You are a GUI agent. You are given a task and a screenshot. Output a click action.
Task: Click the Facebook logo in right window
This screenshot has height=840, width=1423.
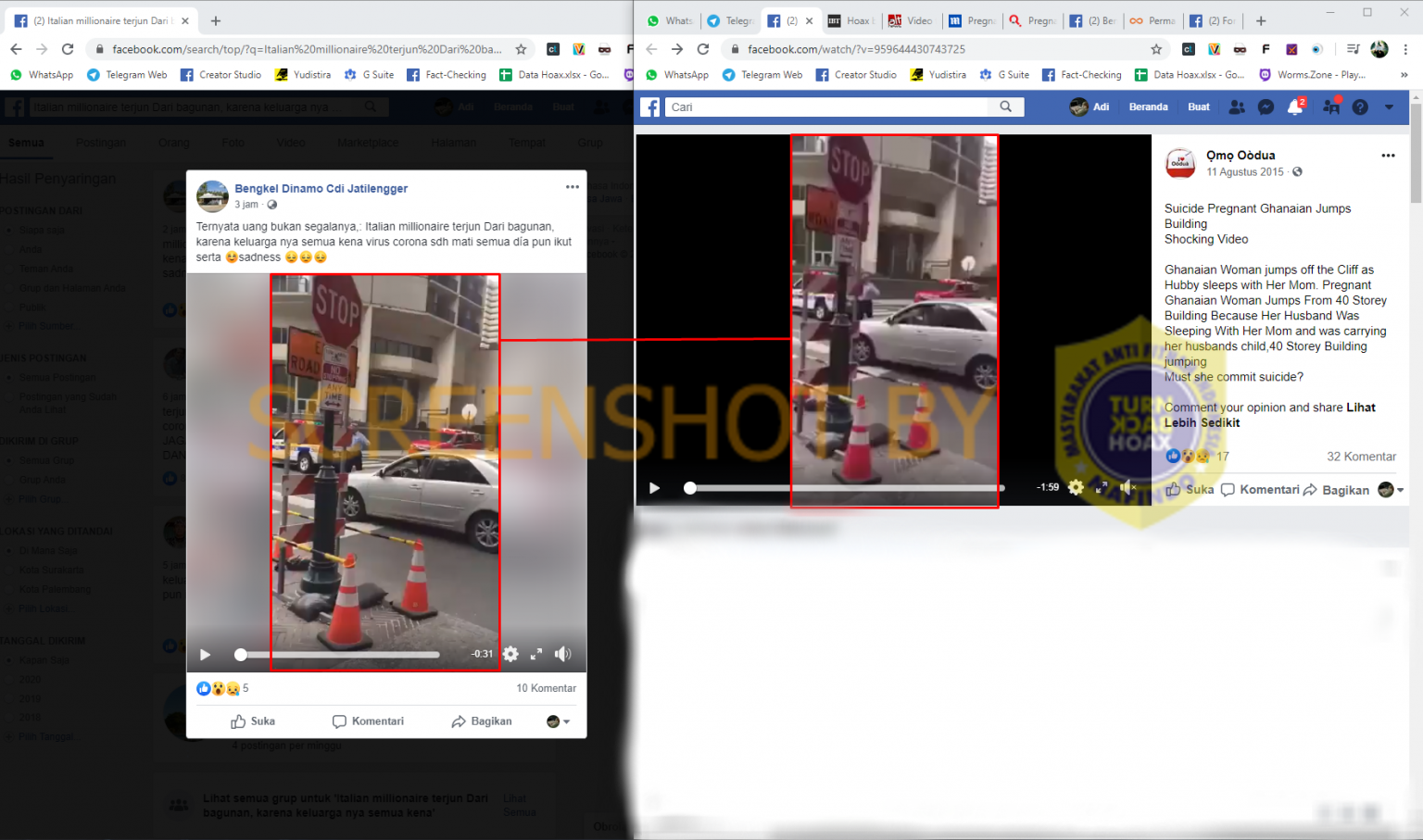point(650,107)
